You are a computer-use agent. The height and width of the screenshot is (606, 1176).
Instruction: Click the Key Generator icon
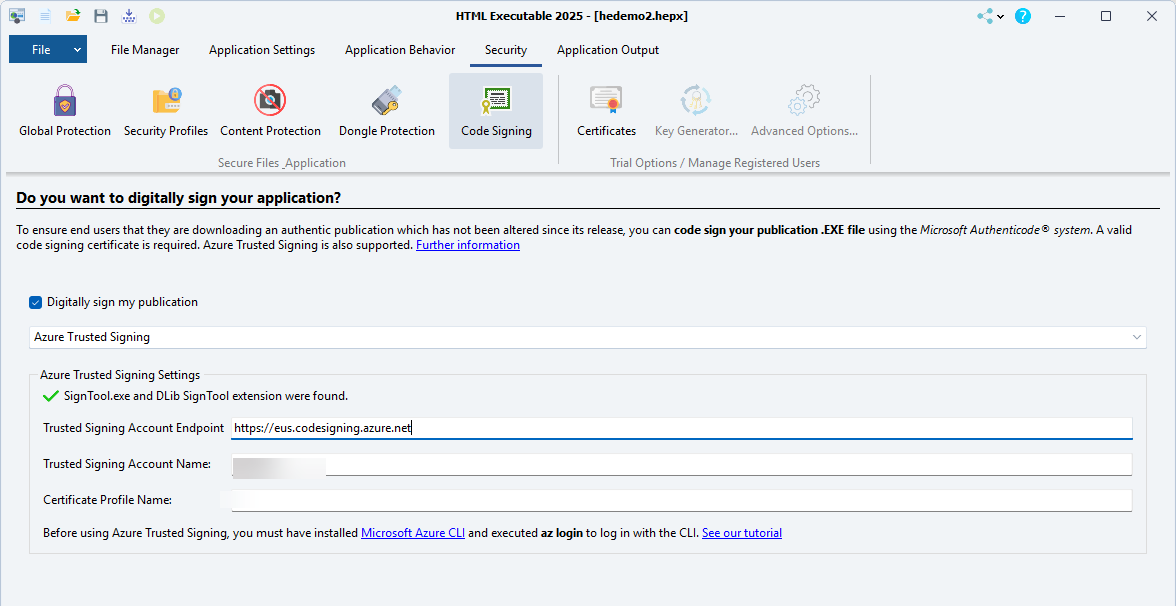696,110
